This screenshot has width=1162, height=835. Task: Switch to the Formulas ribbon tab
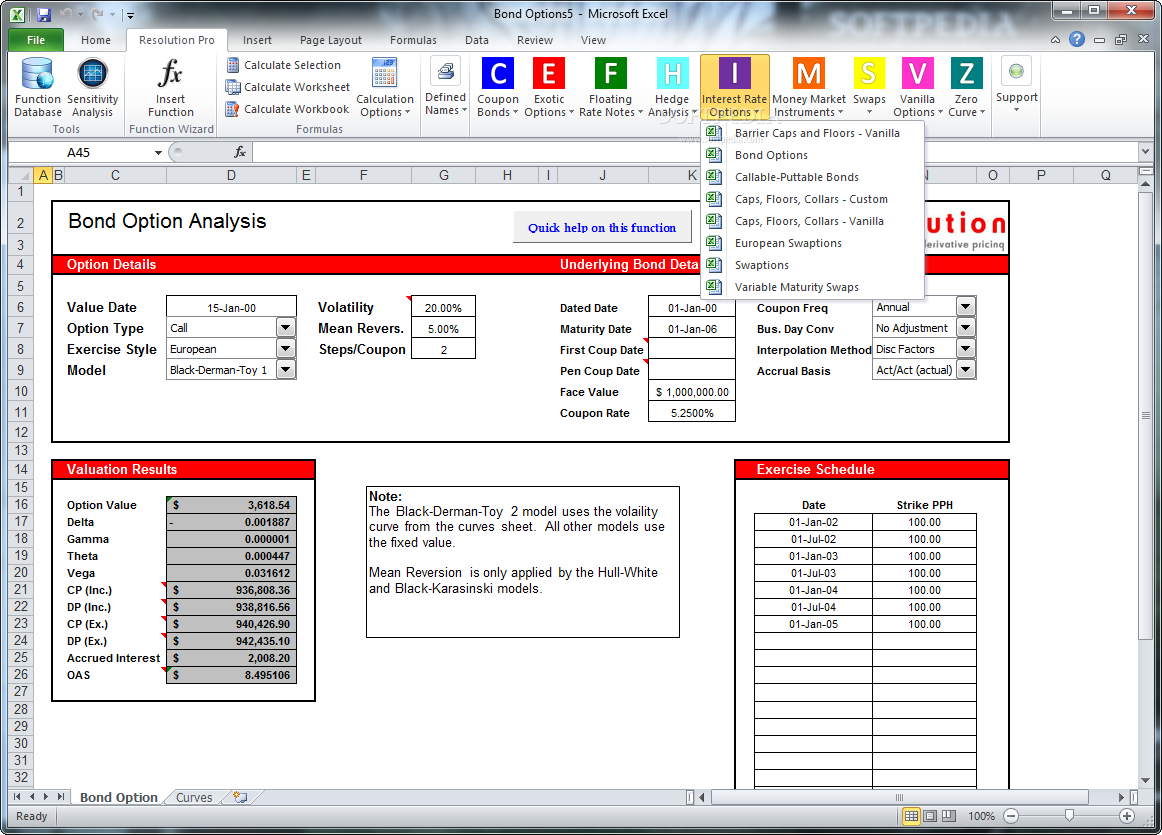tap(413, 40)
